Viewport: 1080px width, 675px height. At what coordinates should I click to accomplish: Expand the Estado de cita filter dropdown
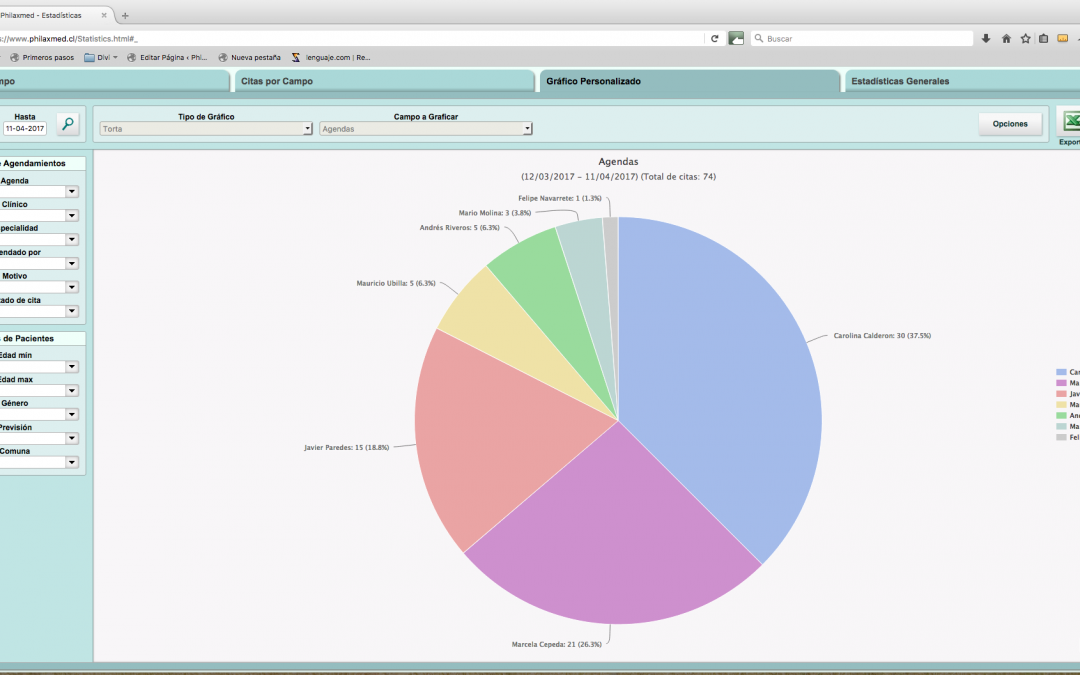72,311
